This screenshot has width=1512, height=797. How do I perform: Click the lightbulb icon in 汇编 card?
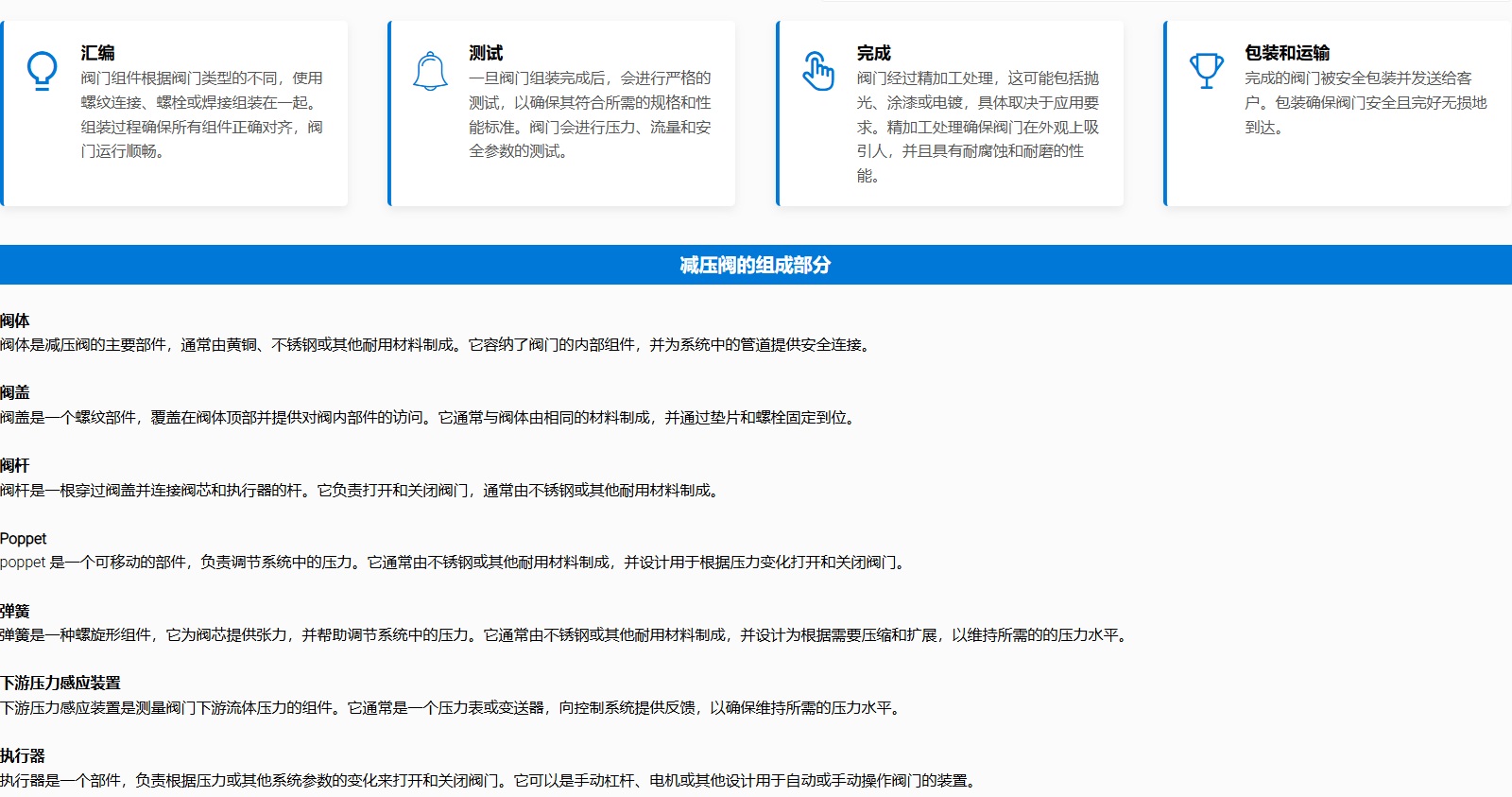pos(42,71)
